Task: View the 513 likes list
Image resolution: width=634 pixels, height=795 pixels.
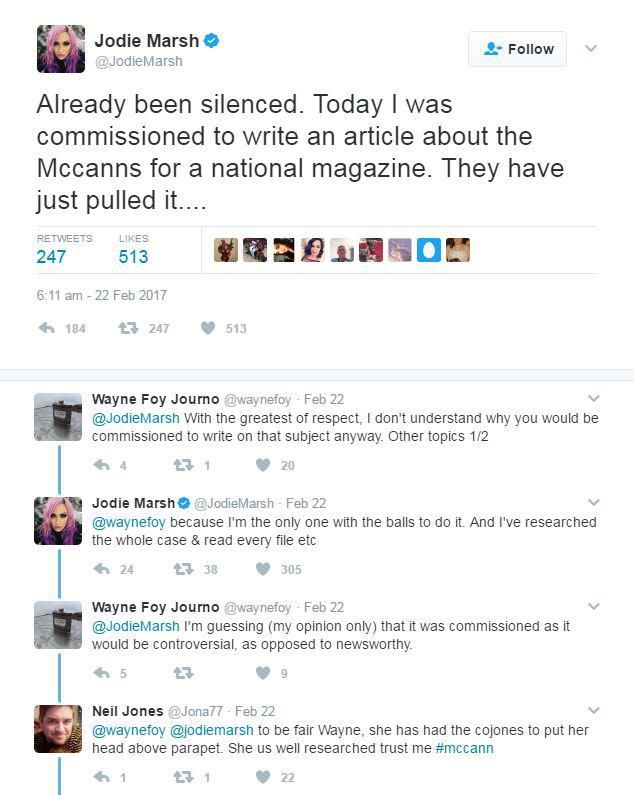Action: (133, 256)
